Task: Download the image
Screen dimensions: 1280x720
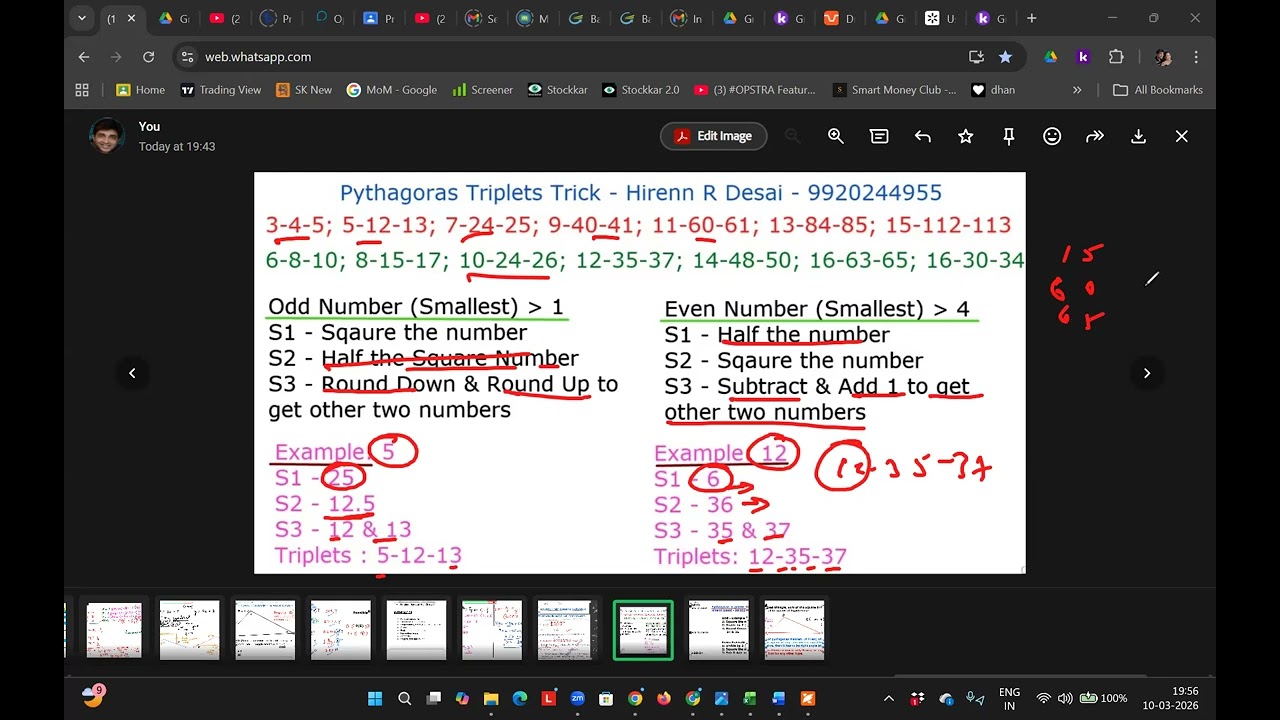Action: 1138,137
